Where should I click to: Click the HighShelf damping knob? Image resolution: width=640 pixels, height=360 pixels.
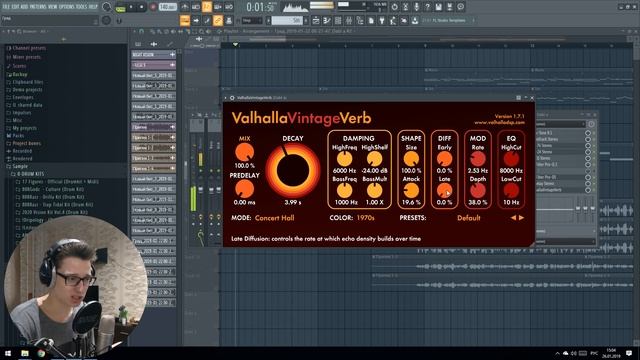point(374,159)
